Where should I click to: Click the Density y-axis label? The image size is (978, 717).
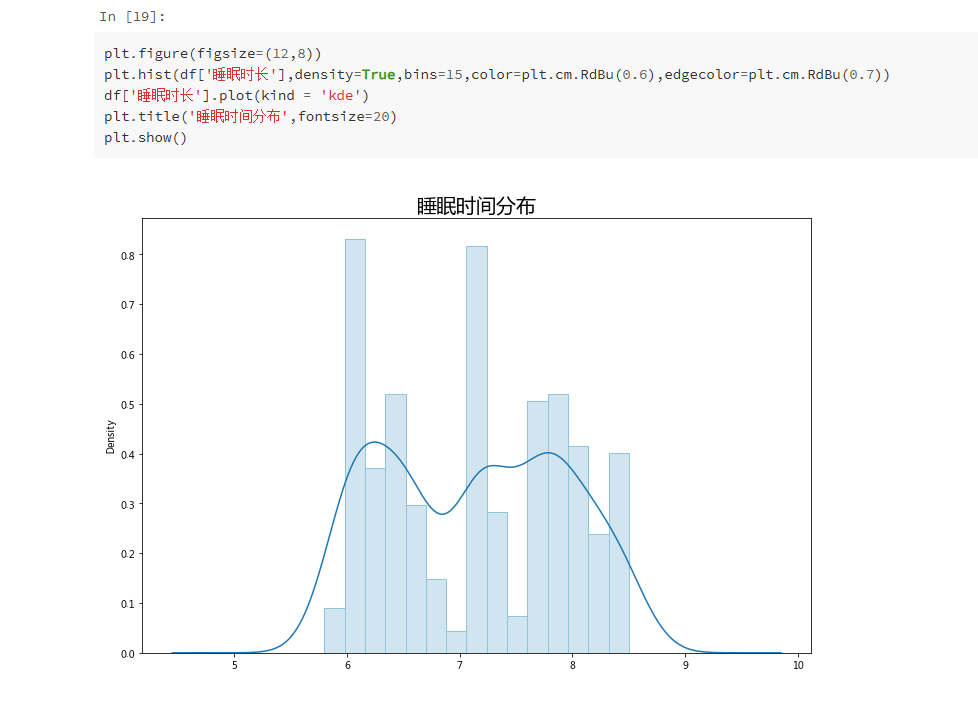(110, 436)
